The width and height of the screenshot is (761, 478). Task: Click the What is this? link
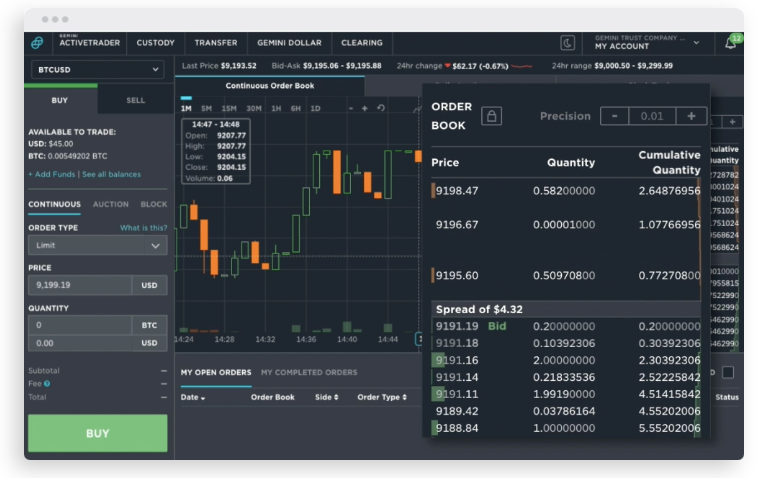[144, 228]
